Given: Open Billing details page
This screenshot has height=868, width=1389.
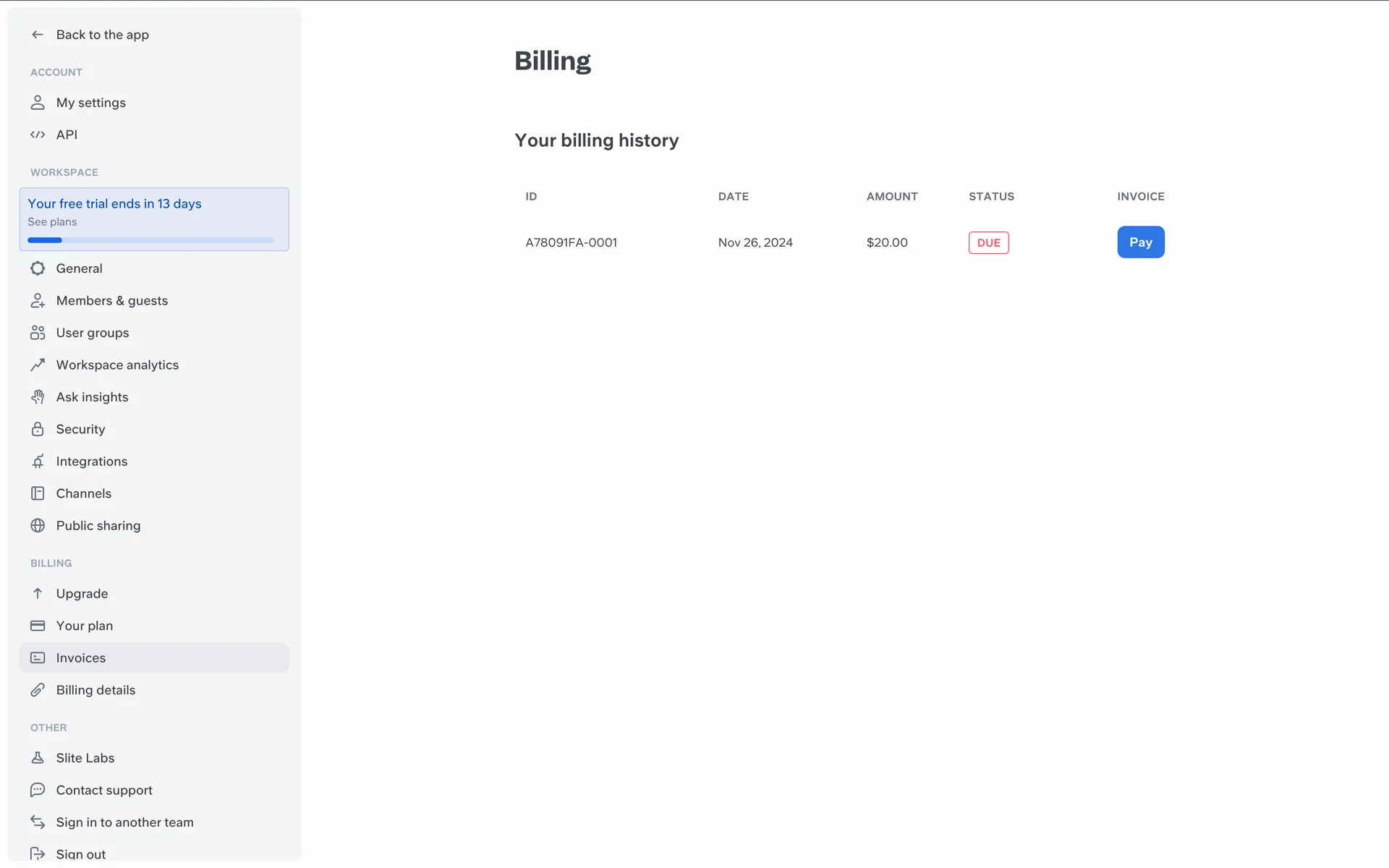Looking at the screenshot, I should 95,690.
